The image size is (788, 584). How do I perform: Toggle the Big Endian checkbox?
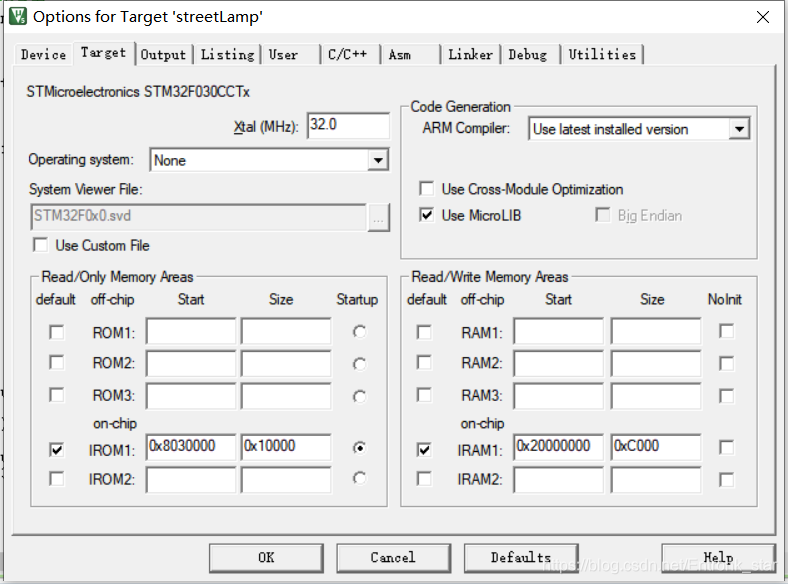click(x=602, y=215)
